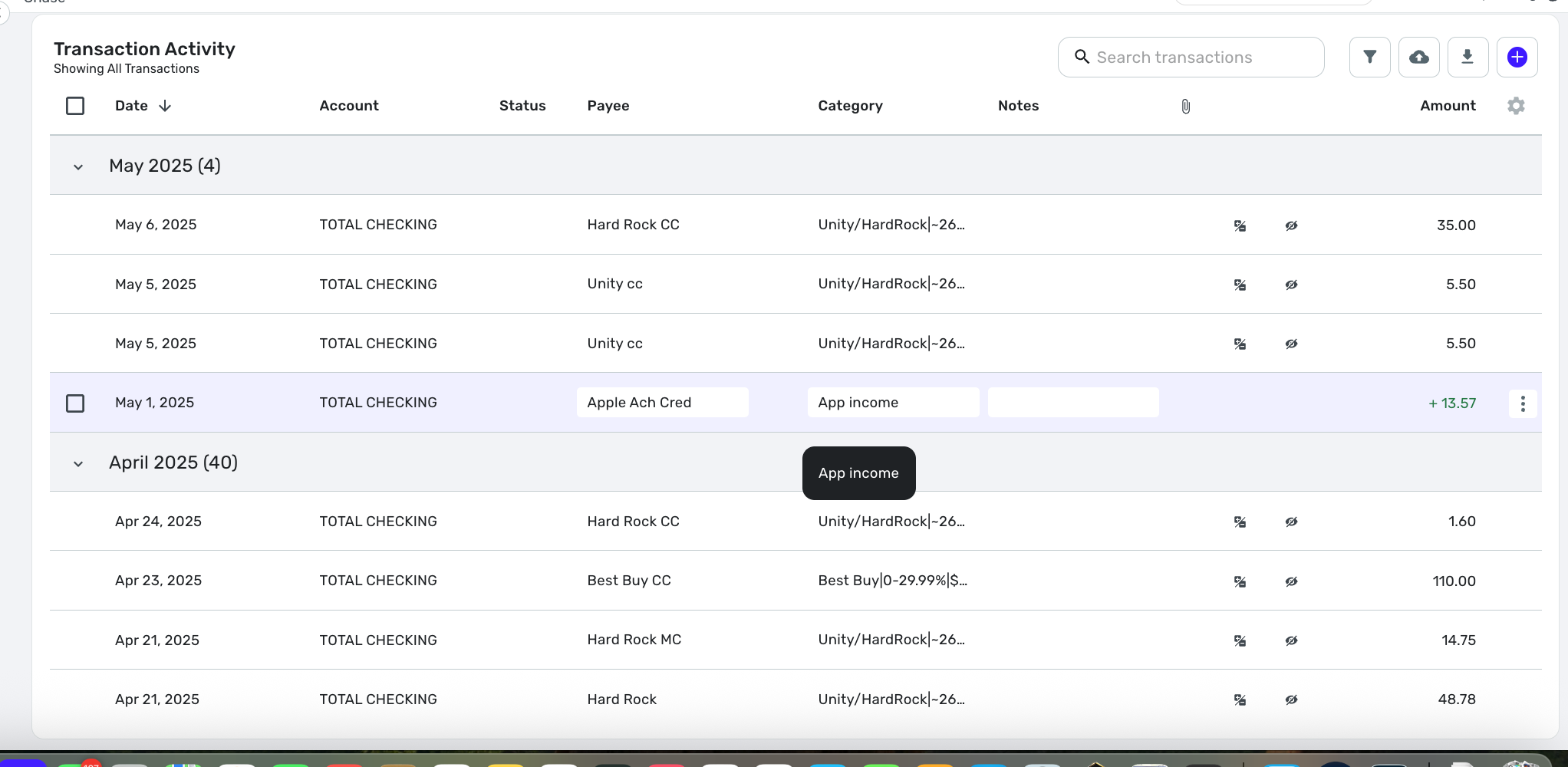
Task: Open the filter transactions button
Action: [1369, 57]
